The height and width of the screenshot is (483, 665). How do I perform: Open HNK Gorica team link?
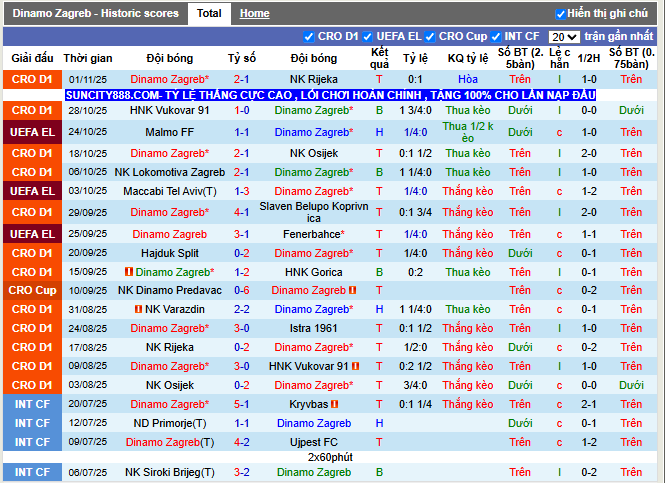point(314,272)
